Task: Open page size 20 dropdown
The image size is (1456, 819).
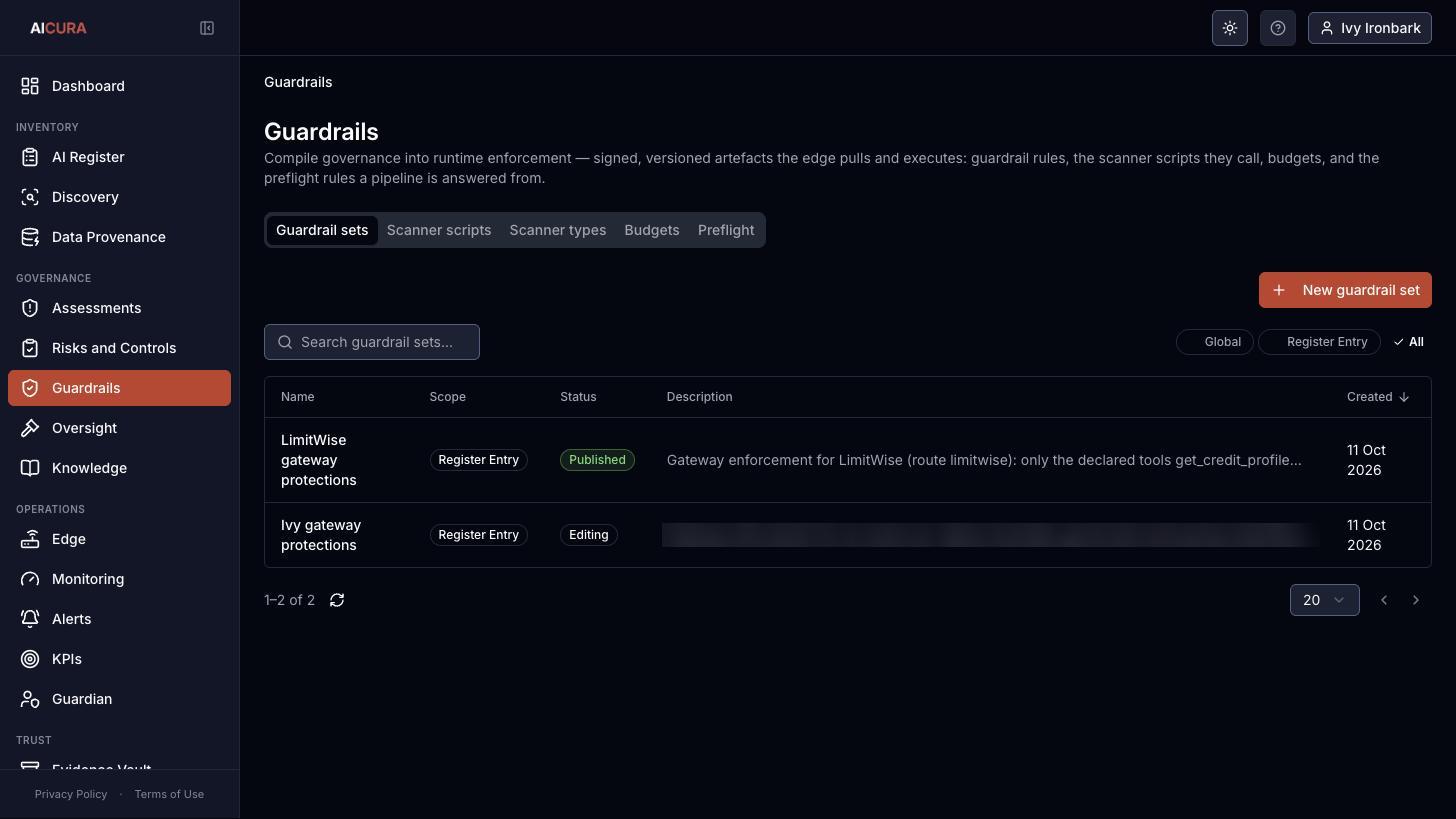Action: pos(1324,600)
